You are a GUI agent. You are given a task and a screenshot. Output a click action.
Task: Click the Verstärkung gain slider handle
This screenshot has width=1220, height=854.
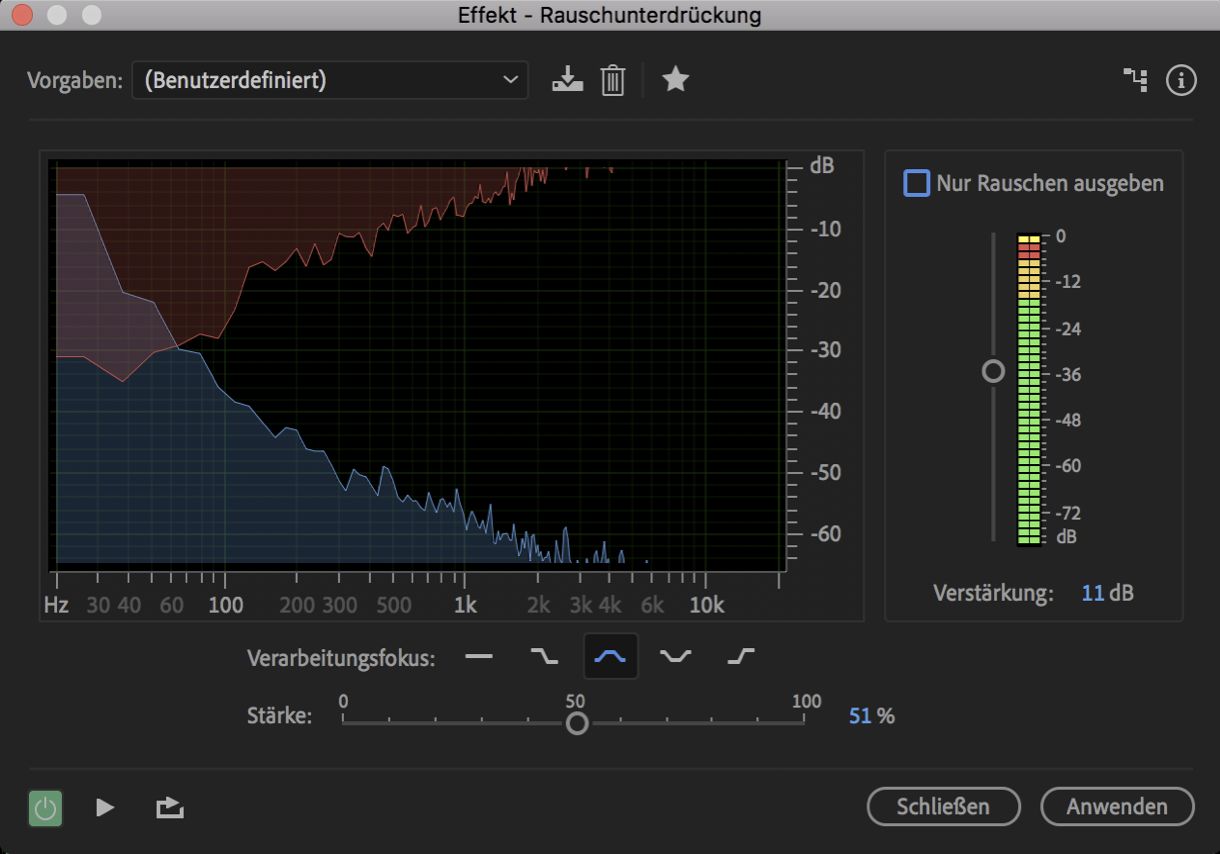click(x=993, y=371)
